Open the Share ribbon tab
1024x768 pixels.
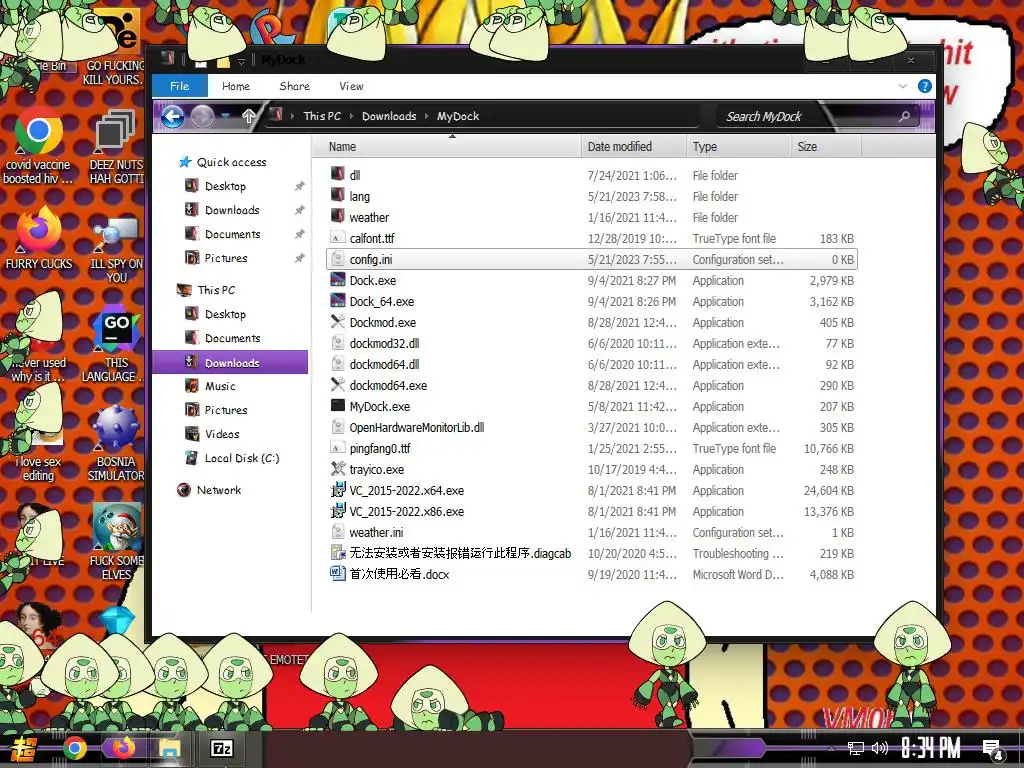pos(295,86)
